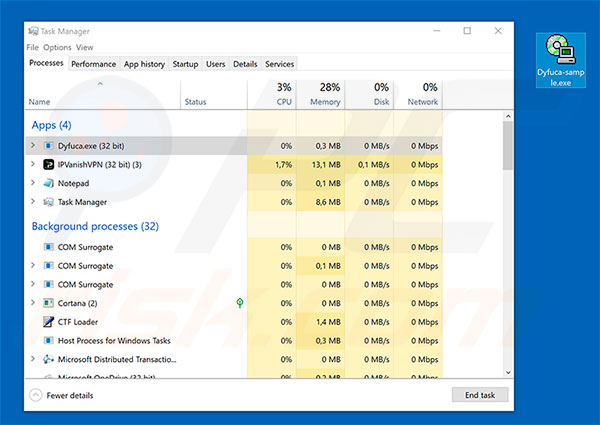Switch to the Users tab
This screenshot has width=600, height=425.
click(x=215, y=64)
